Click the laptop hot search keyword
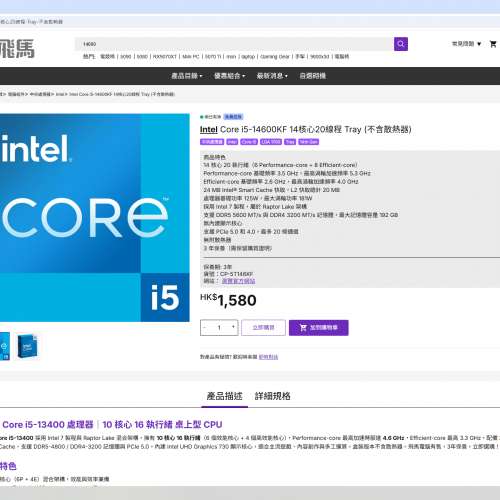Viewport: 500px width, 500px height. coord(248,57)
